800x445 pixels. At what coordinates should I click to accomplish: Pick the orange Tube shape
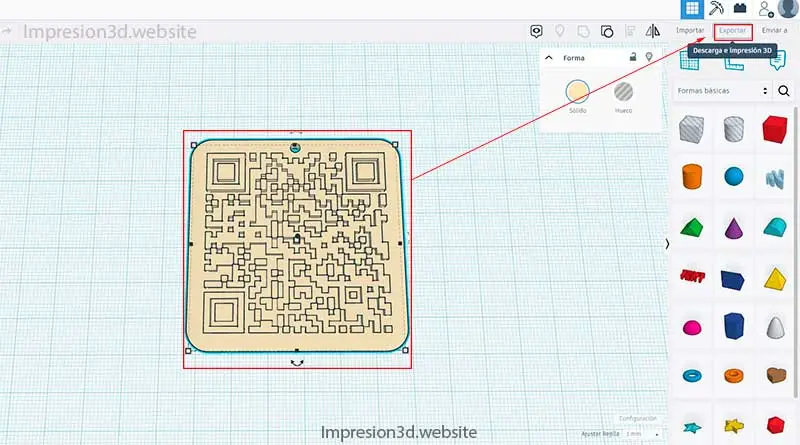click(734, 376)
